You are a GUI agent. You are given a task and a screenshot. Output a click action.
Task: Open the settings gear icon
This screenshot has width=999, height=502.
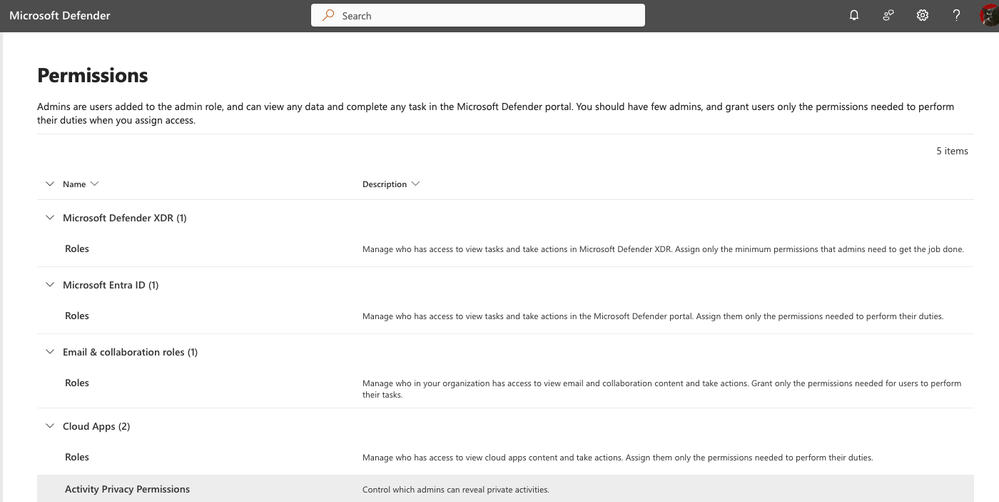click(x=922, y=15)
